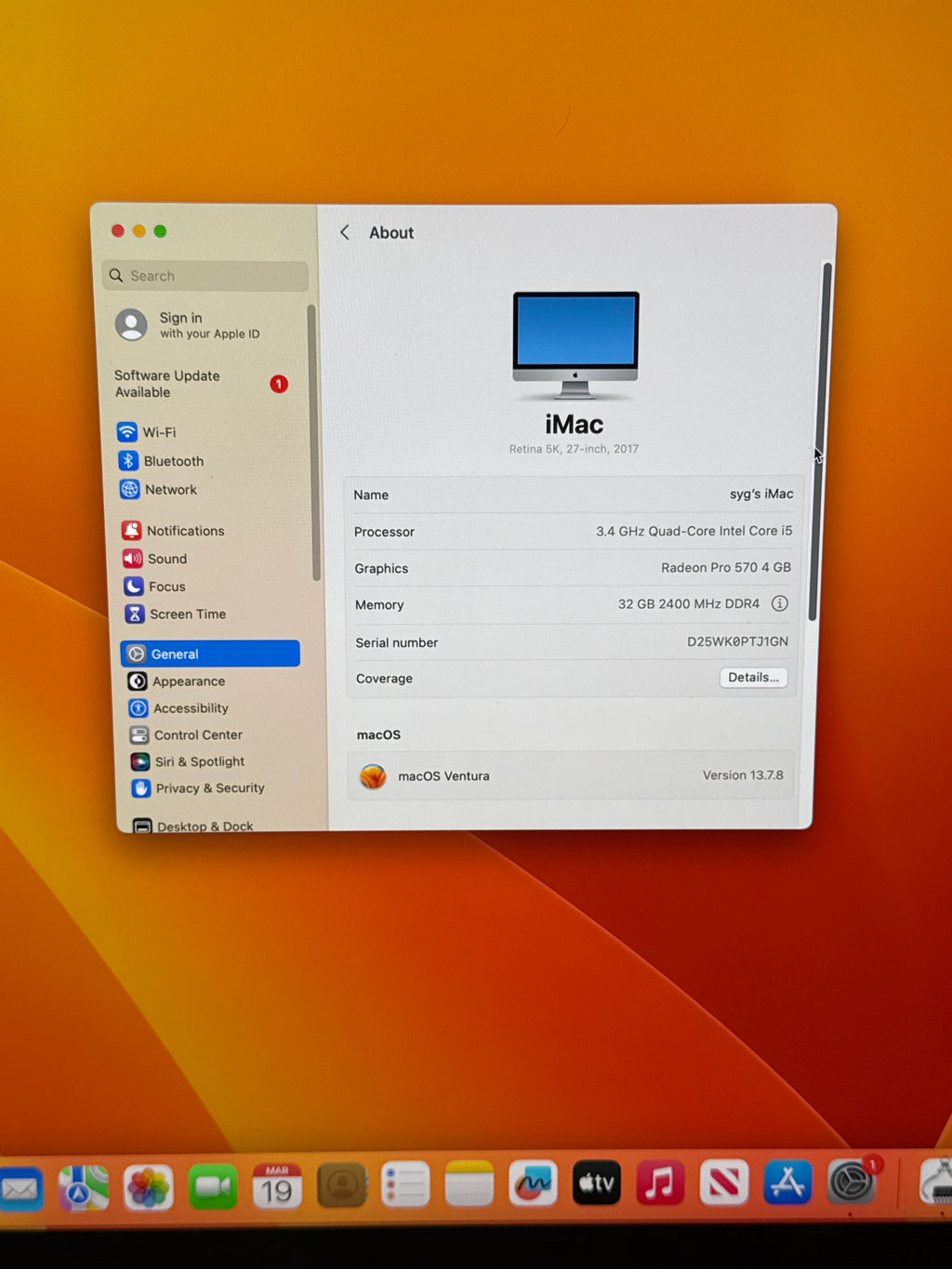Image resolution: width=952 pixels, height=1269 pixels.
Task: Open Siri & Spotlight settings
Action: click(188, 761)
